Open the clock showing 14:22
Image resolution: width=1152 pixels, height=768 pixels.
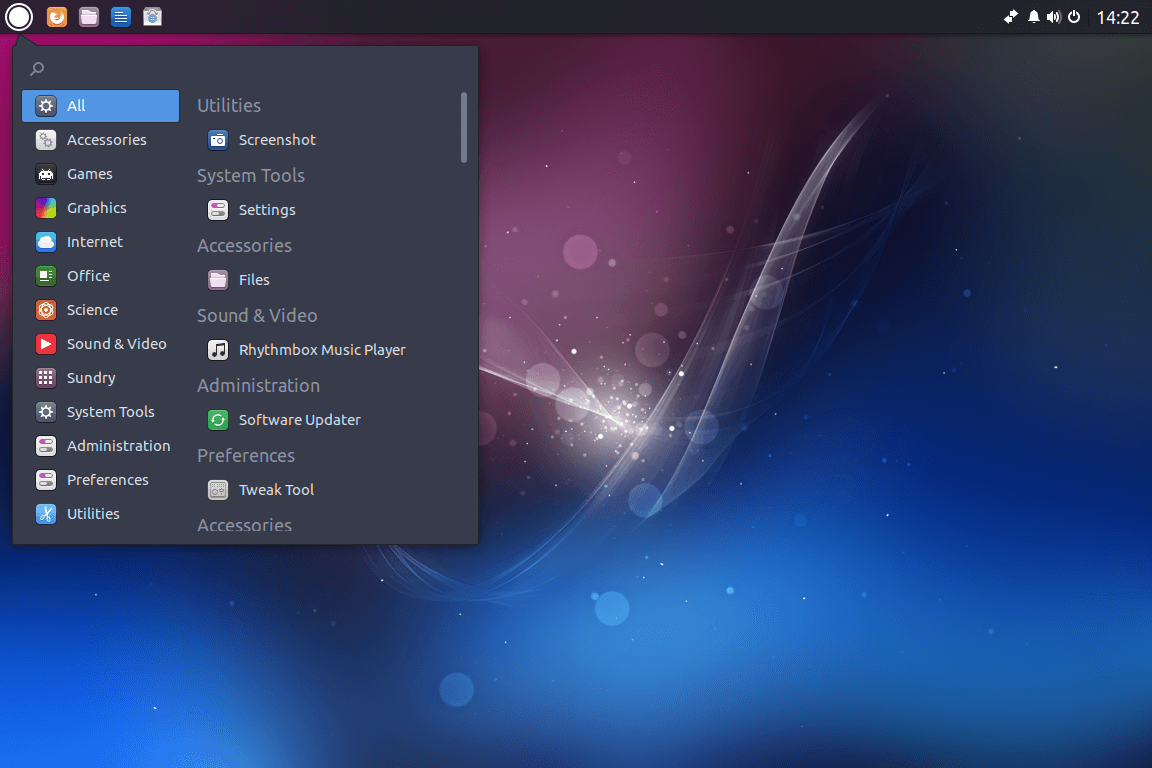1117,17
